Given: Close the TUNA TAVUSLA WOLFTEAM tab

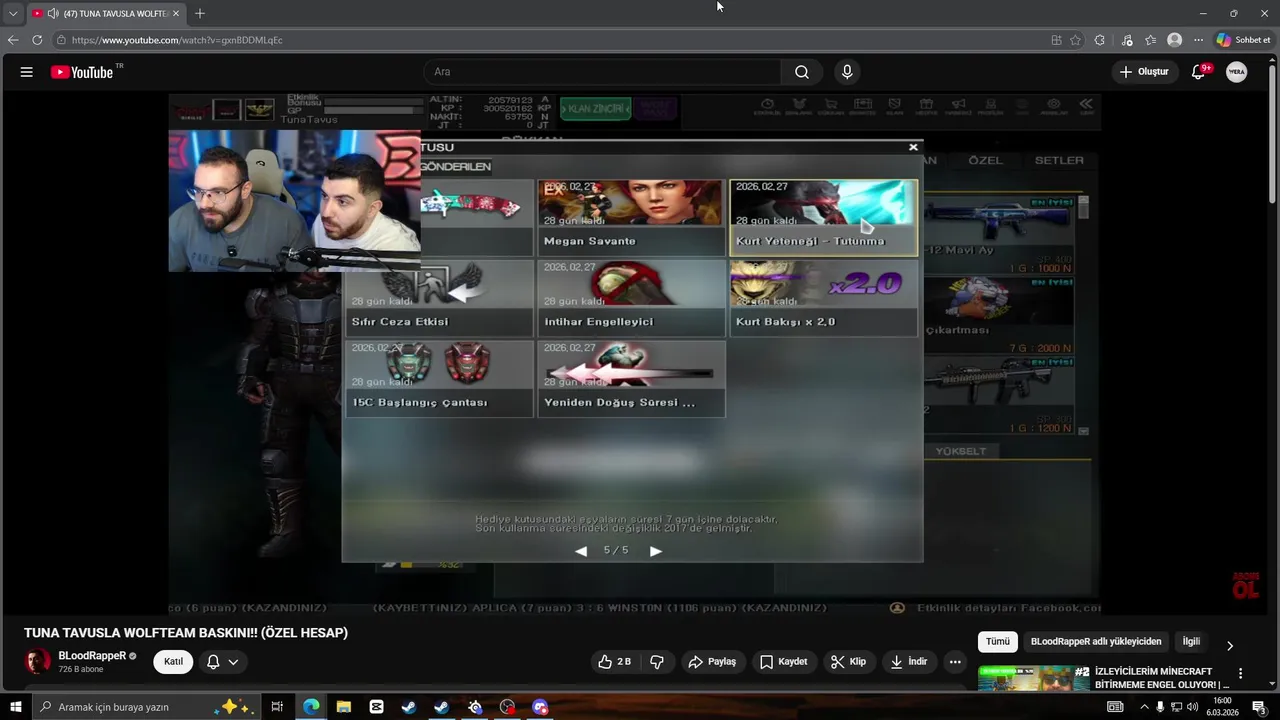Looking at the screenshot, I should (176, 13).
